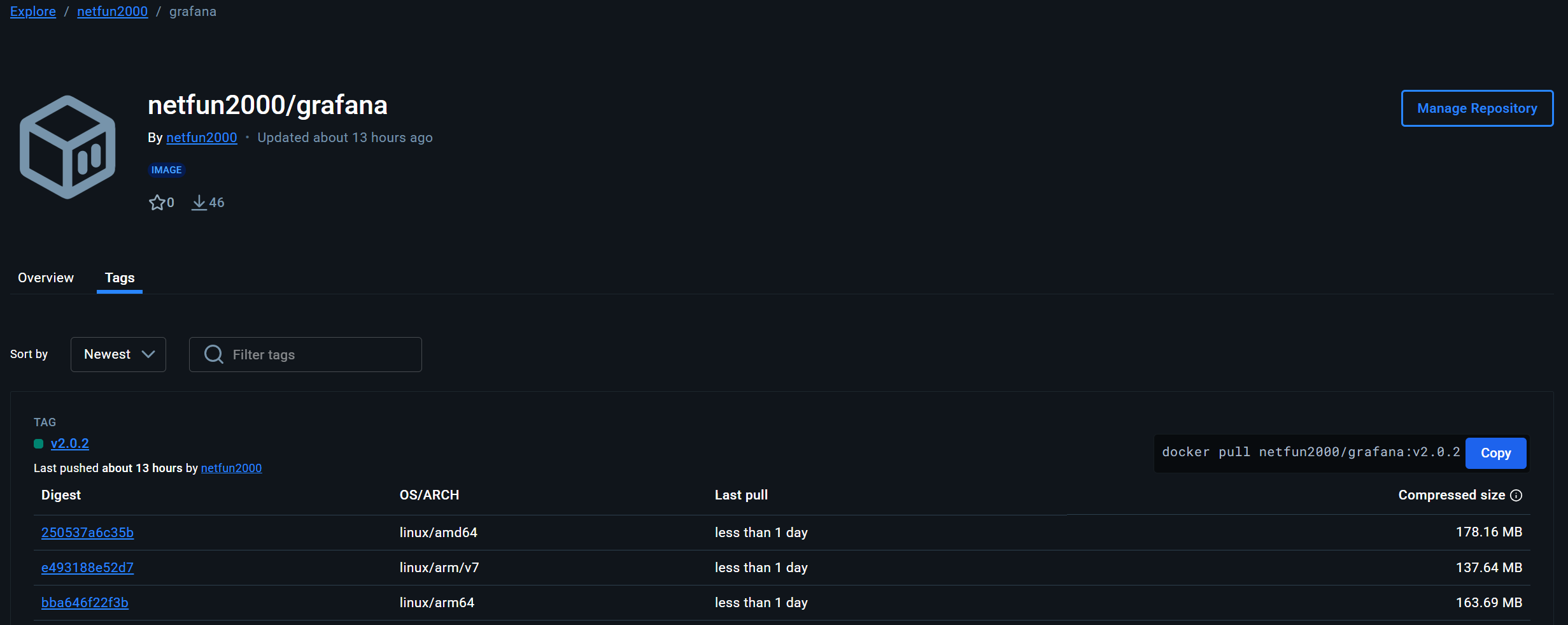Click the magnifier icon in tag filter
Viewport: 1568px width, 625px height.
(x=214, y=354)
